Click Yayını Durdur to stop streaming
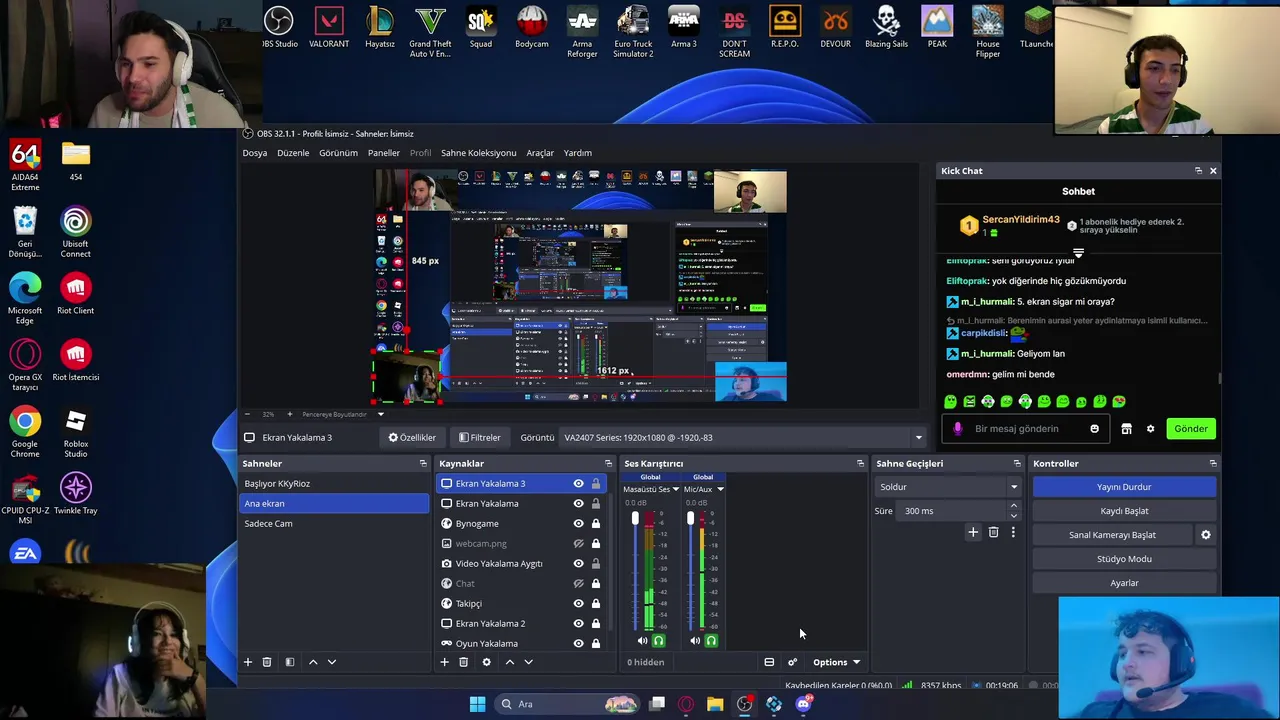The width and height of the screenshot is (1280, 720). pos(1124,487)
